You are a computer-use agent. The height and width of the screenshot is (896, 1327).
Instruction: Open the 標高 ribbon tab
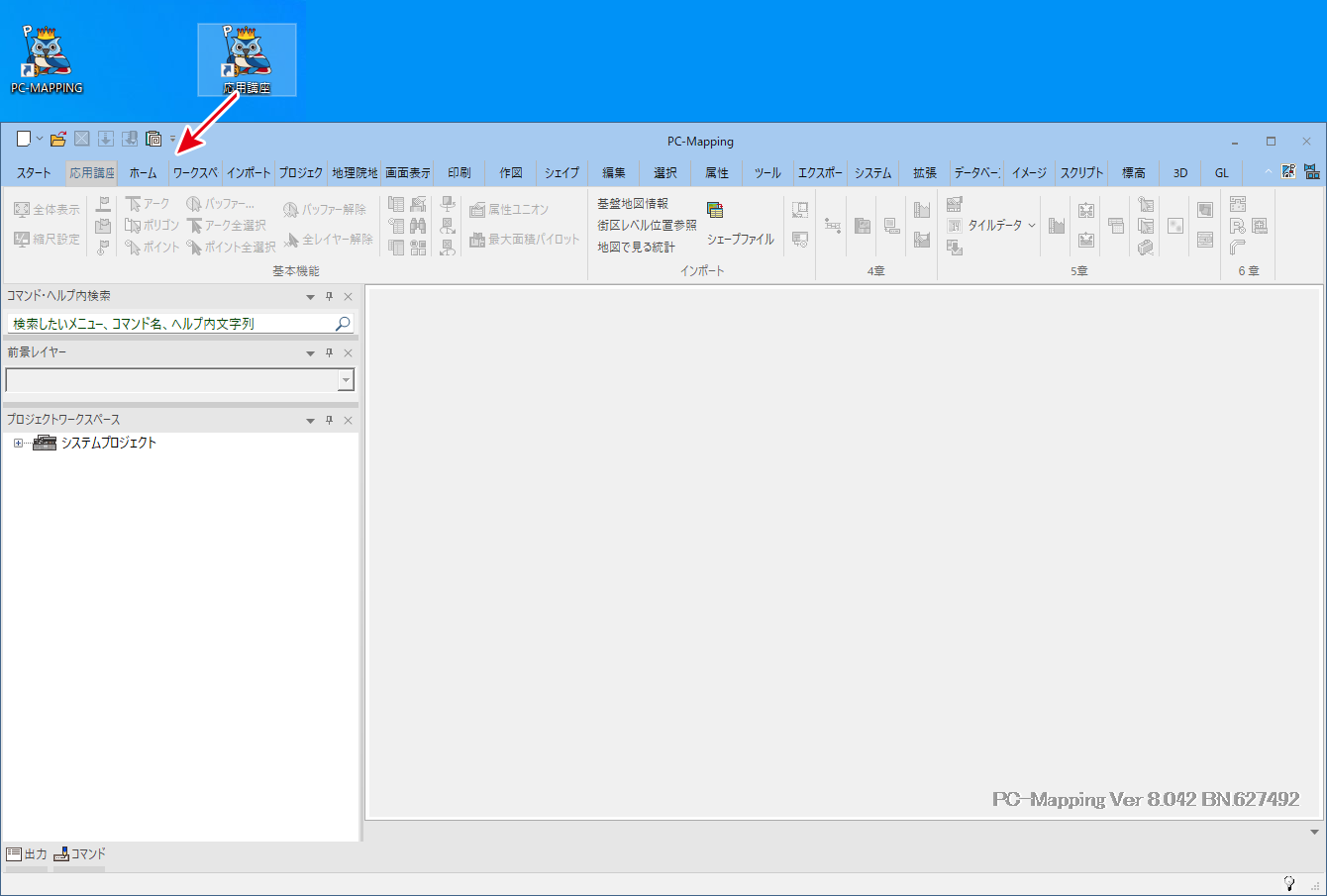click(1134, 172)
